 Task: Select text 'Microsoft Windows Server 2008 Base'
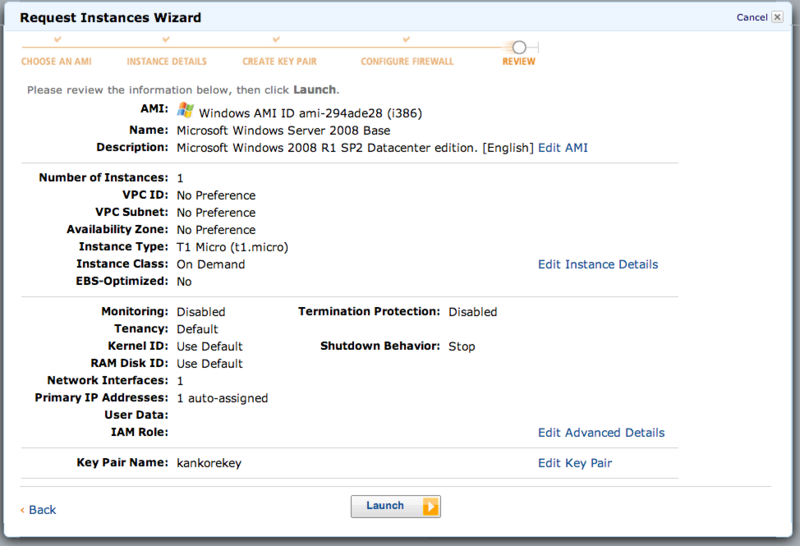tap(284, 131)
